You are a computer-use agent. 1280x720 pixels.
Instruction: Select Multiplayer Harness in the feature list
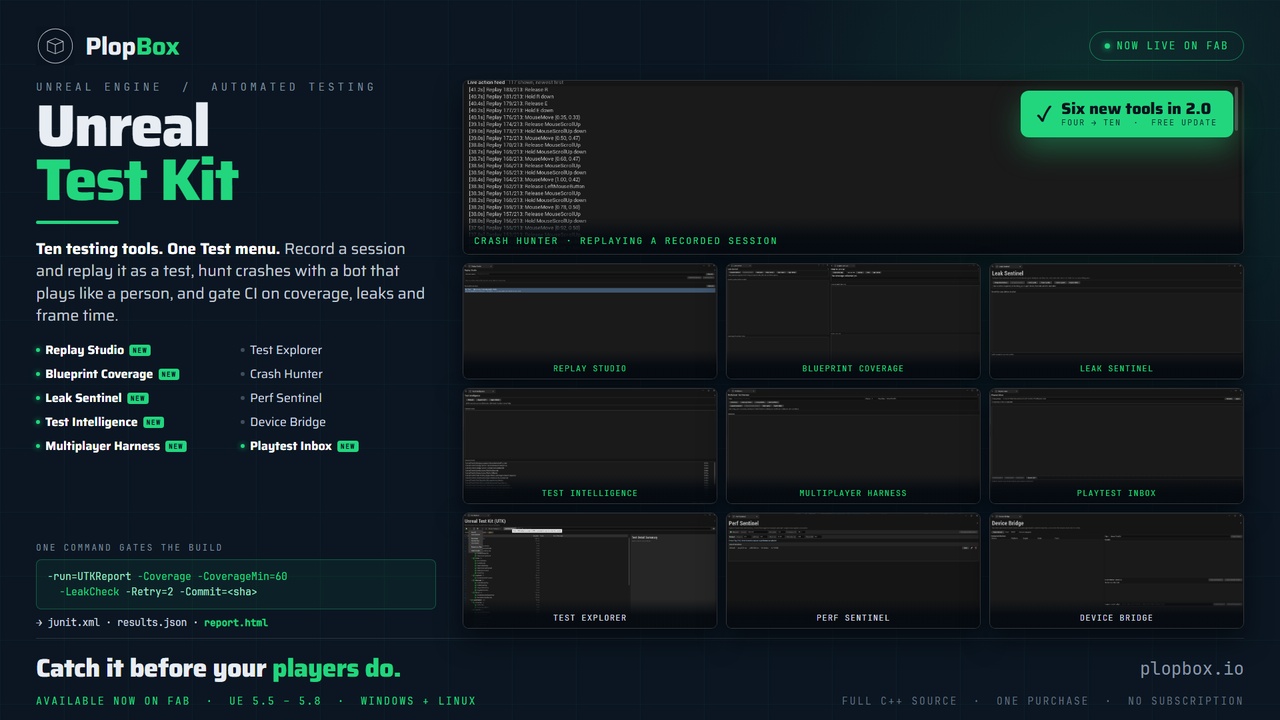pyautogui.click(x=102, y=446)
